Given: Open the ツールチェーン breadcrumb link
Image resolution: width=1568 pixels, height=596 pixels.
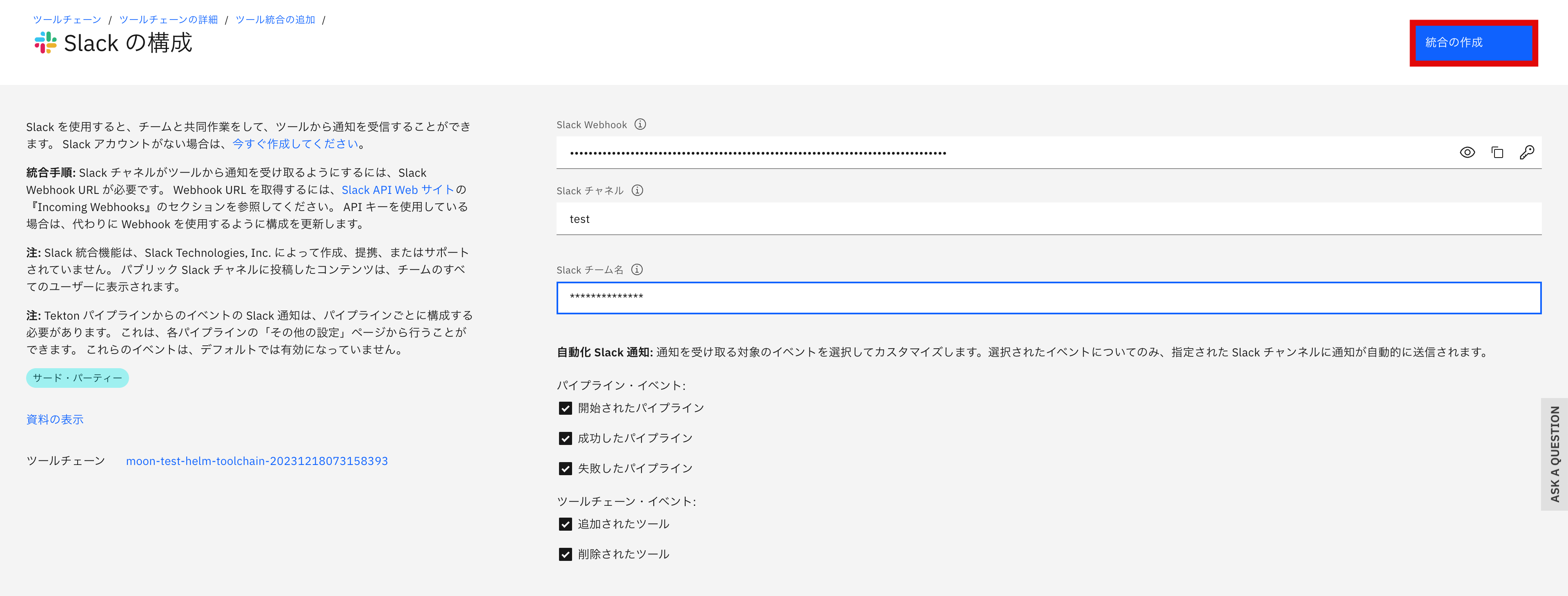Looking at the screenshot, I should coord(67,19).
